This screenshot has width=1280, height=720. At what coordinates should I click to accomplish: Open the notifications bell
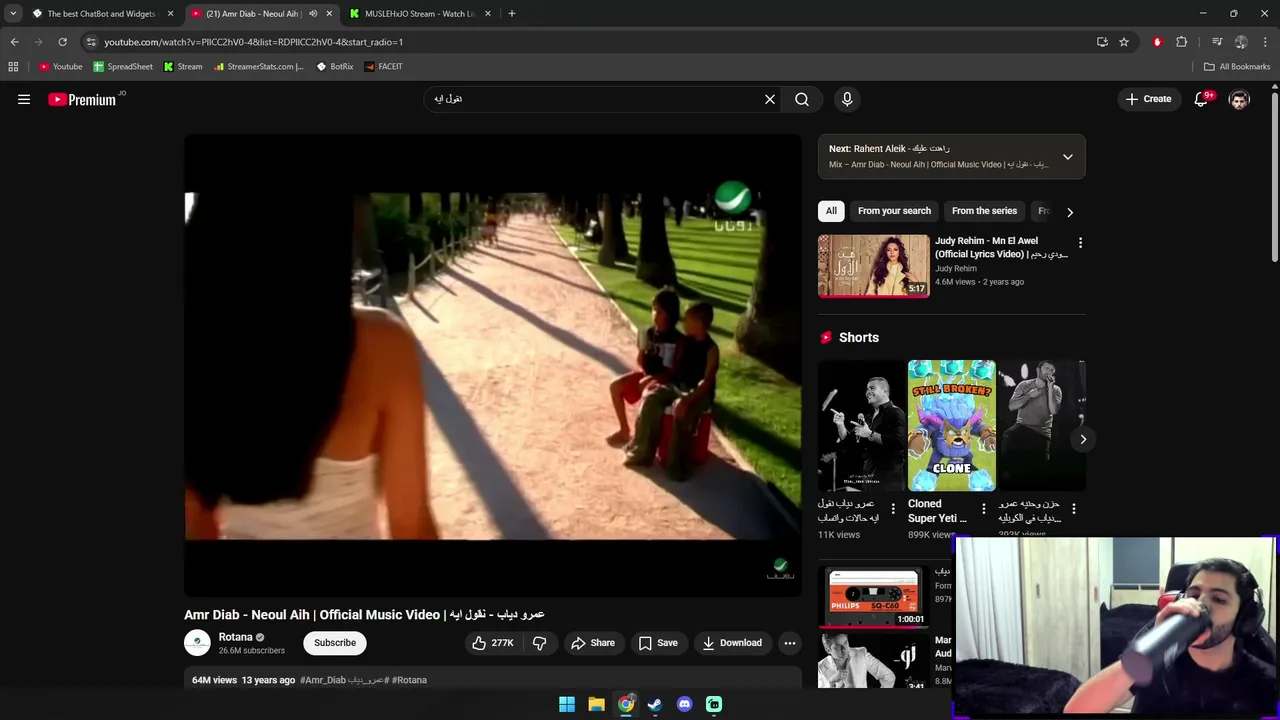click(x=1202, y=99)
